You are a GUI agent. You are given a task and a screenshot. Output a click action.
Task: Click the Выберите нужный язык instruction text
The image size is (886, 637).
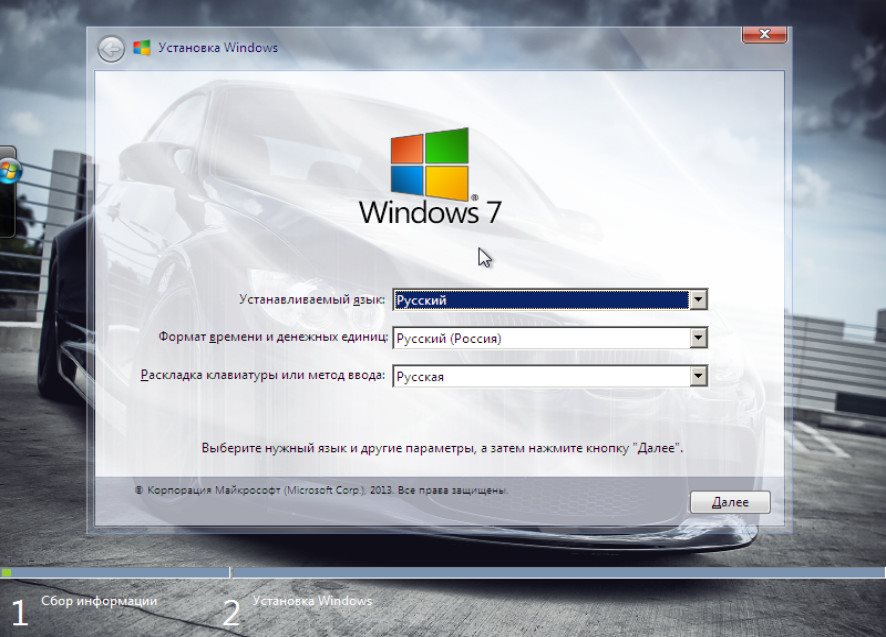pos(442,448)
